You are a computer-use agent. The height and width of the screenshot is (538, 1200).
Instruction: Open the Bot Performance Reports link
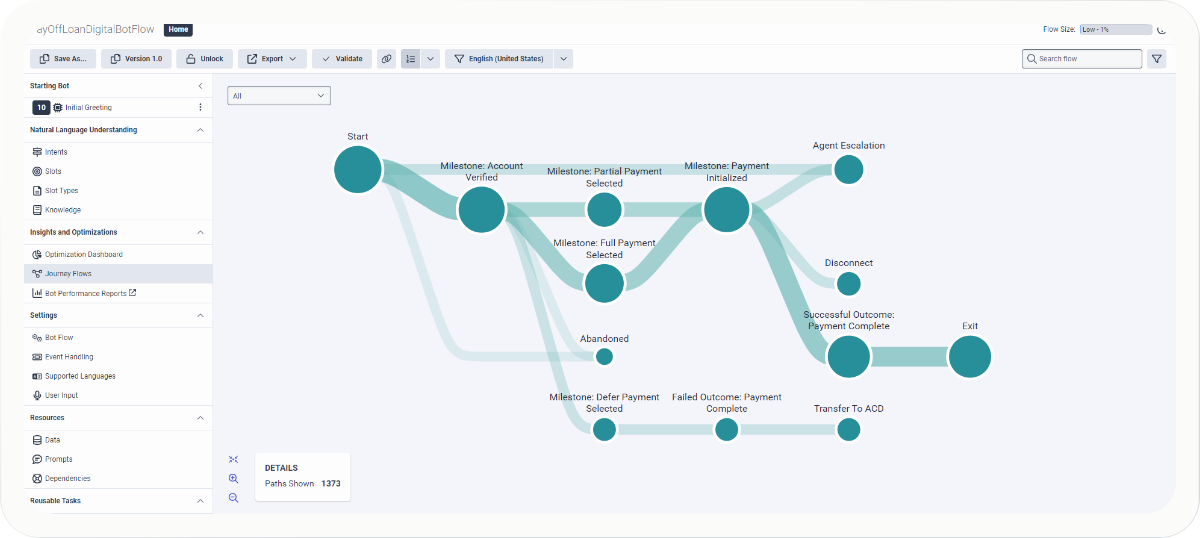pos(90,293)
